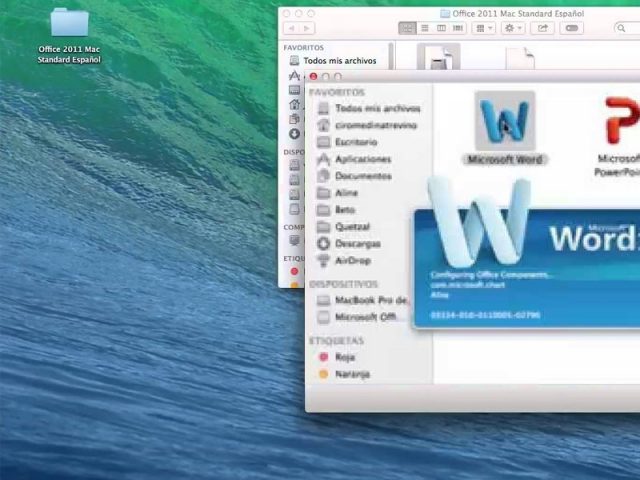Switch to icon view in Finder toolbar

click(407, 28)
